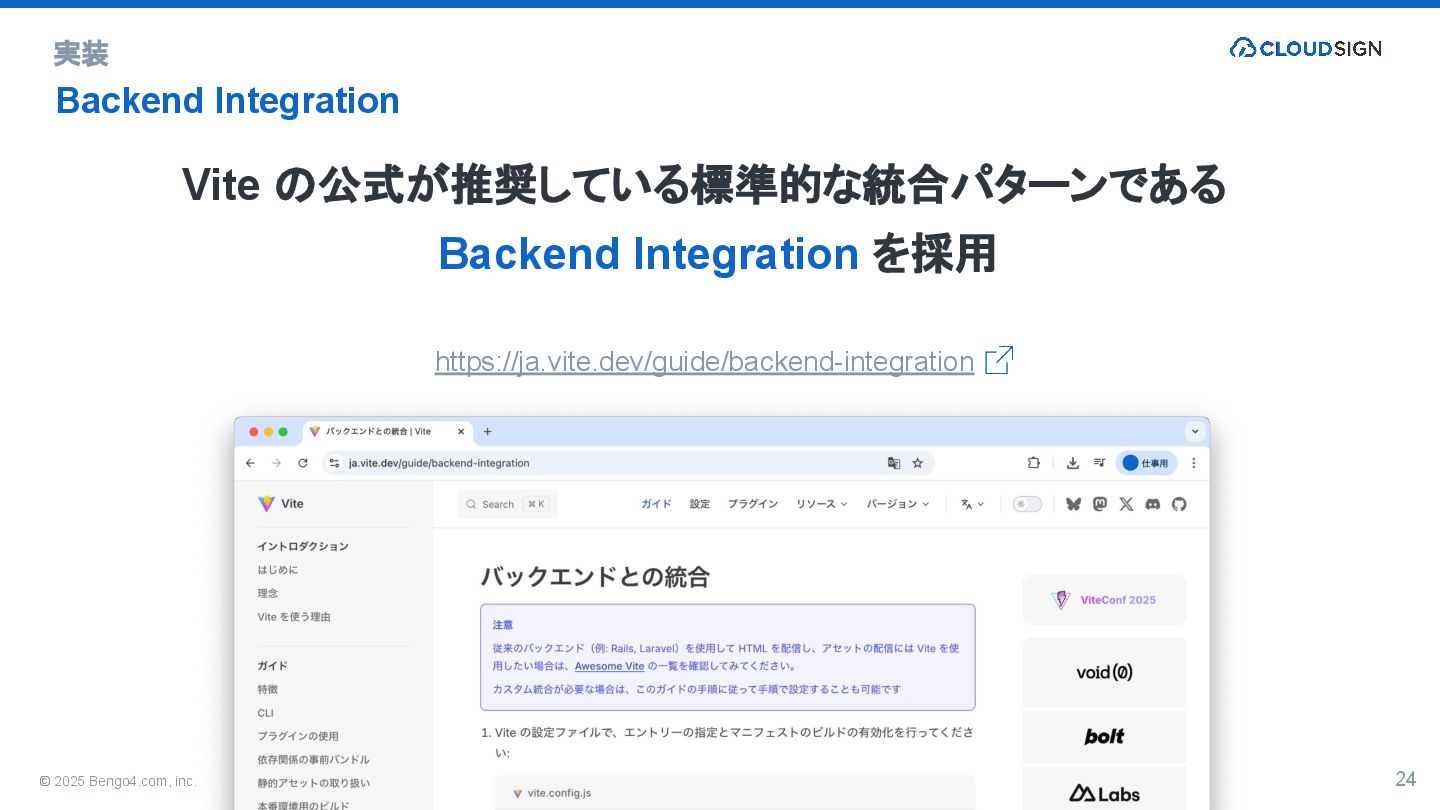
Task: Select the 設定 nav item
Action: click(x=699, y=504)
